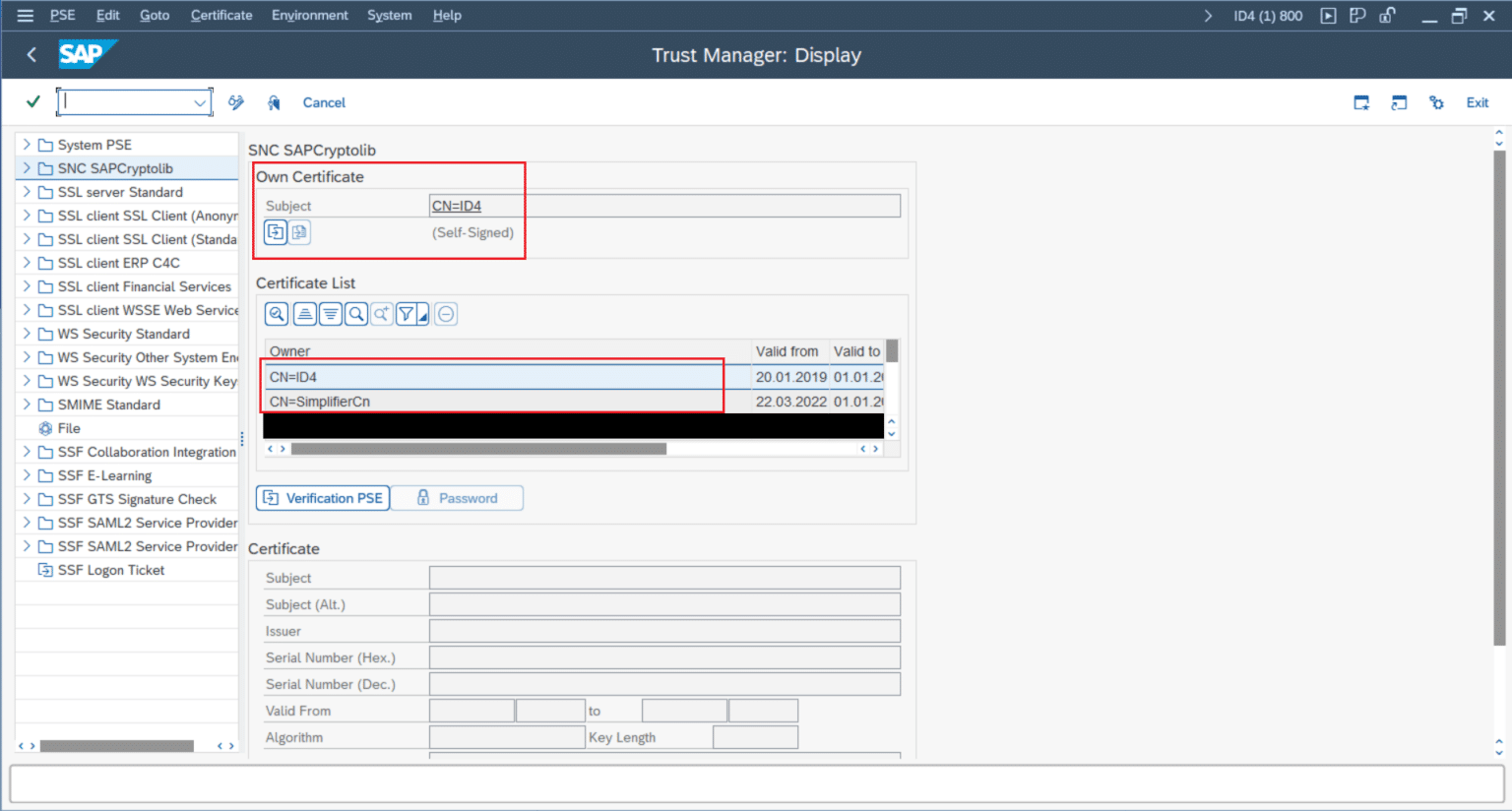The image size is (1512, 811).
Task: Open the Find dialog in Certificate List
Action: (x=355, y=313)
